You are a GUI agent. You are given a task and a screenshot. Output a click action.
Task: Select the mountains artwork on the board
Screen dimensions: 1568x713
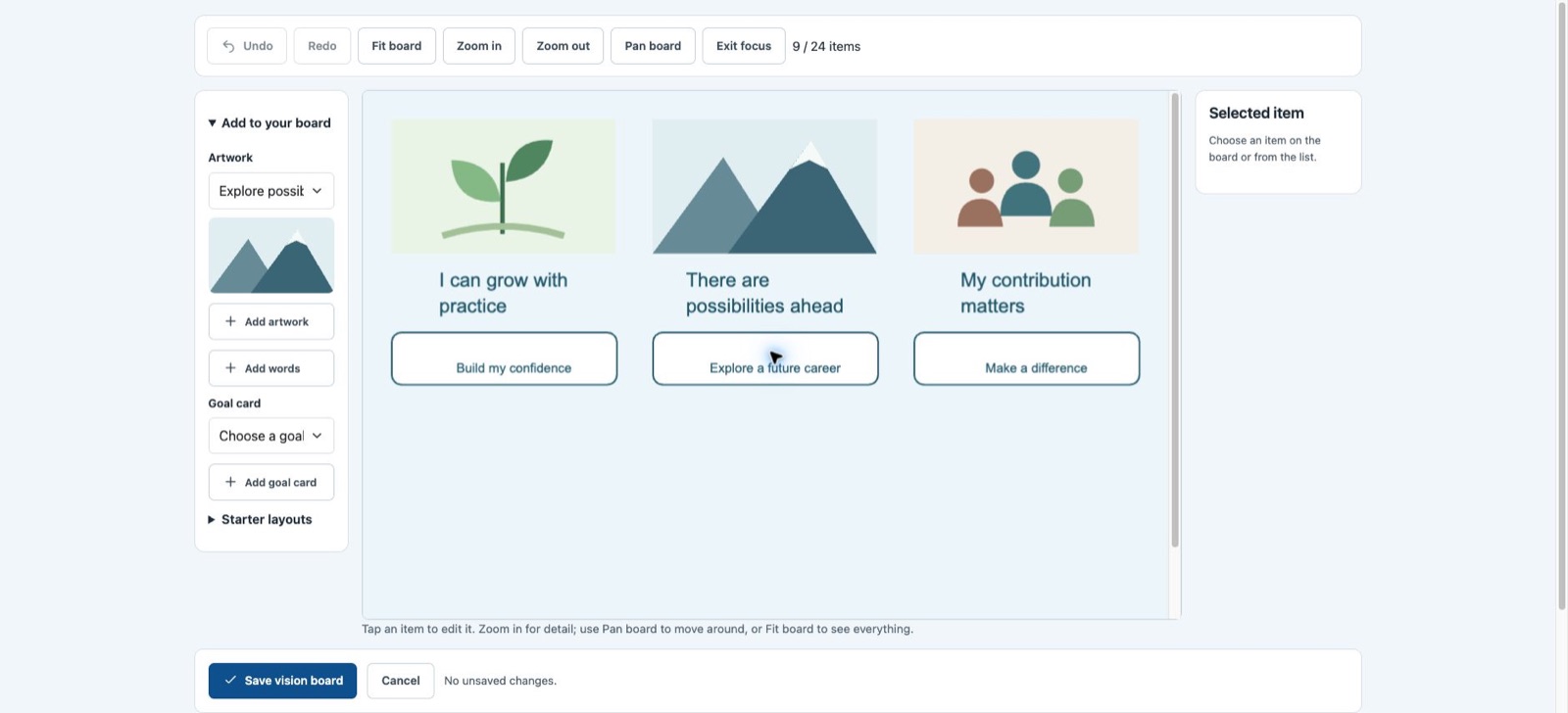(x=764, y=187)
